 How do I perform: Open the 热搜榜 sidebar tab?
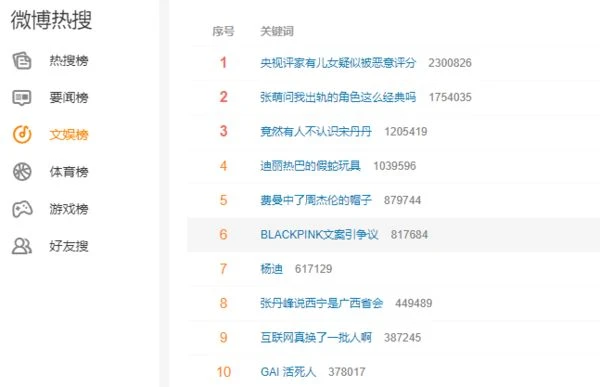[x=69, y=60]
